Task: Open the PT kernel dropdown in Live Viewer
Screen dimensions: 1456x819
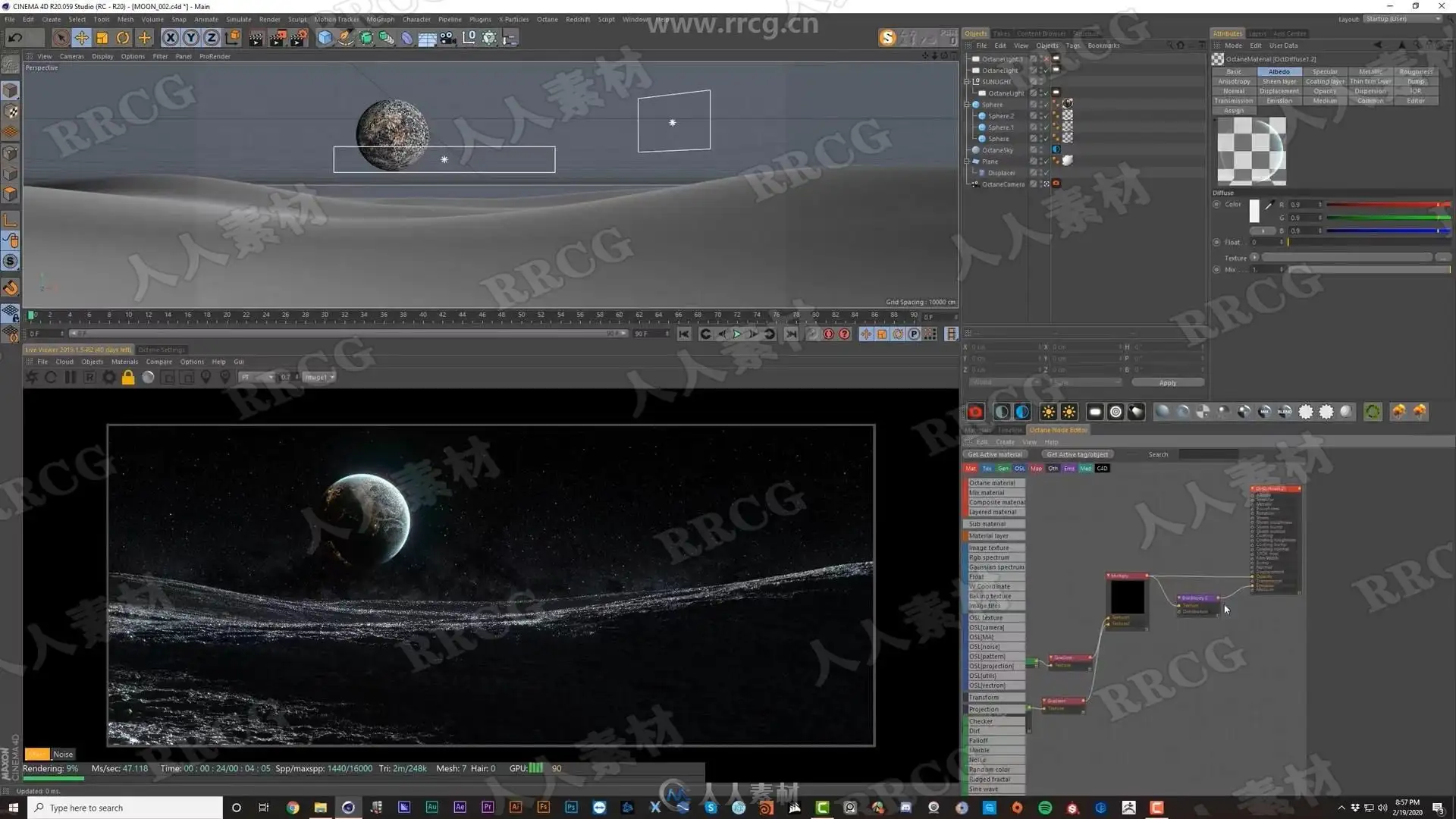Action: click(256, 377)
